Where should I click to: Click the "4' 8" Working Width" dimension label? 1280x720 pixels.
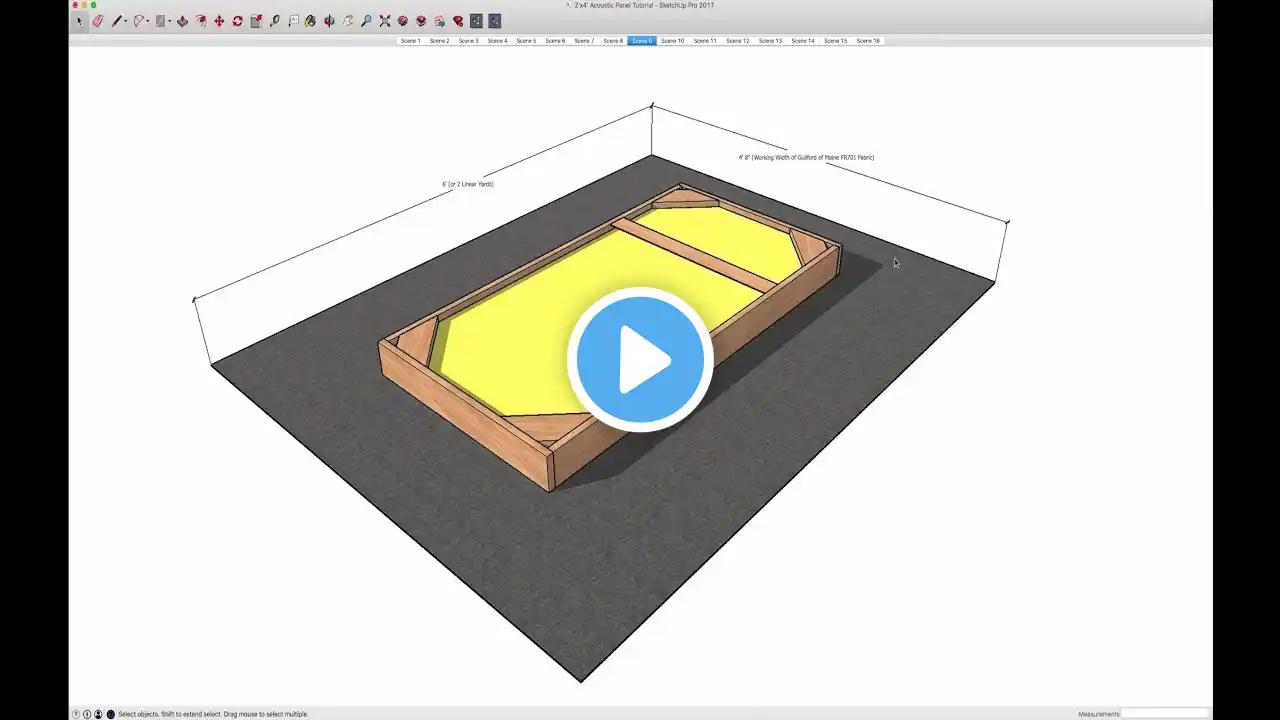(807, 157)
